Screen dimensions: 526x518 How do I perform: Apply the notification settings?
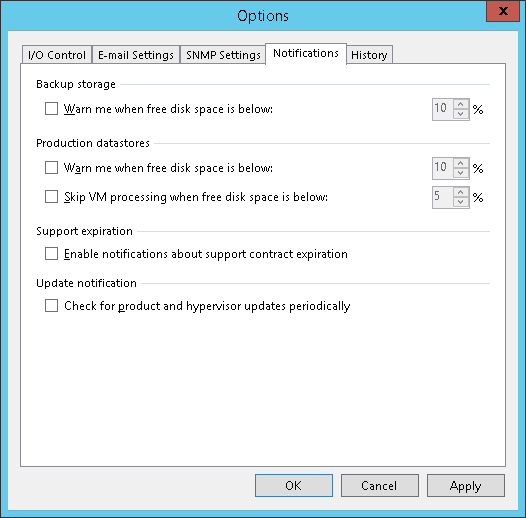click(466, 485)
